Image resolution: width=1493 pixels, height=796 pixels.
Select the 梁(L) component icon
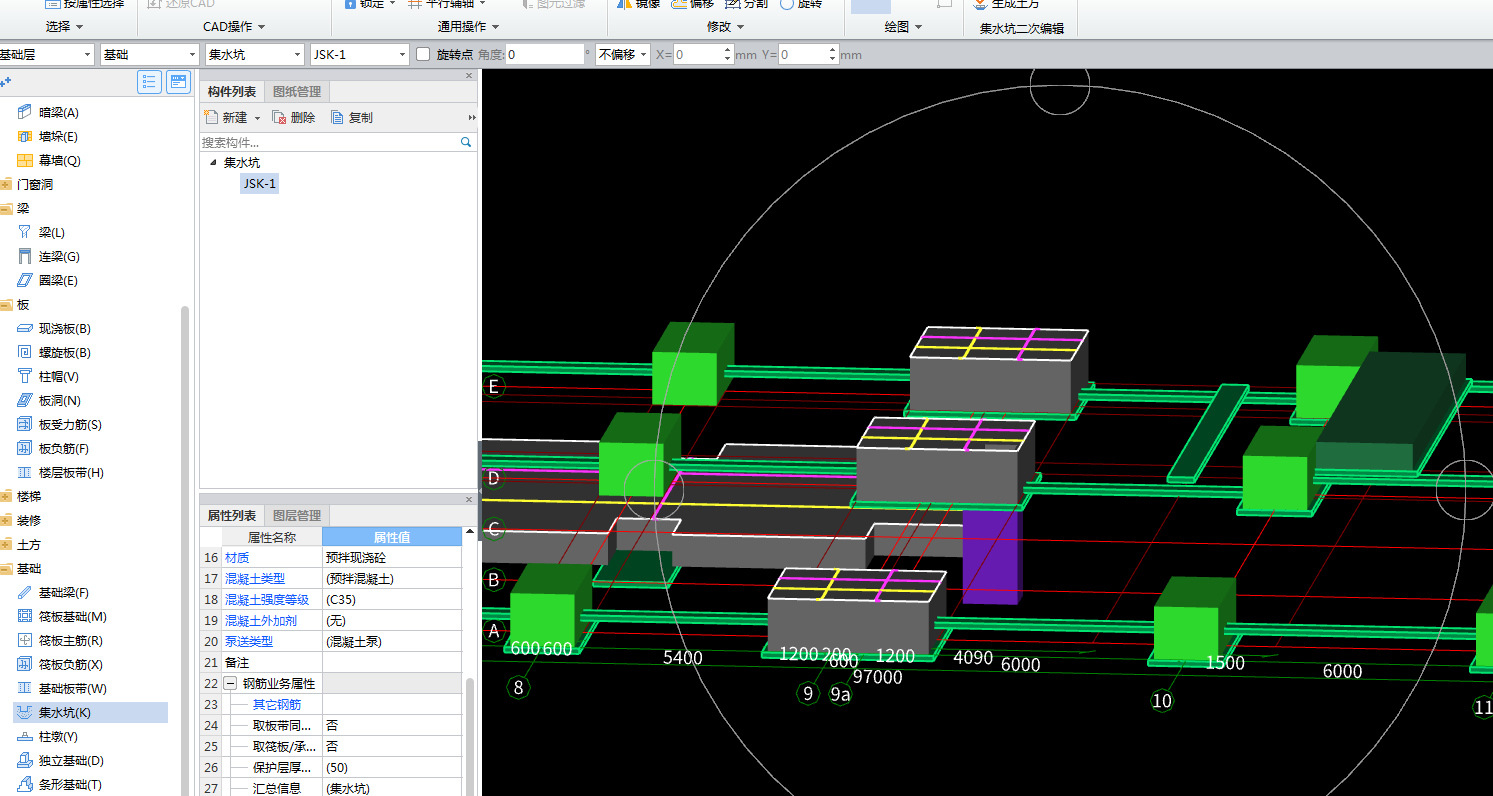tap(25, 232)
